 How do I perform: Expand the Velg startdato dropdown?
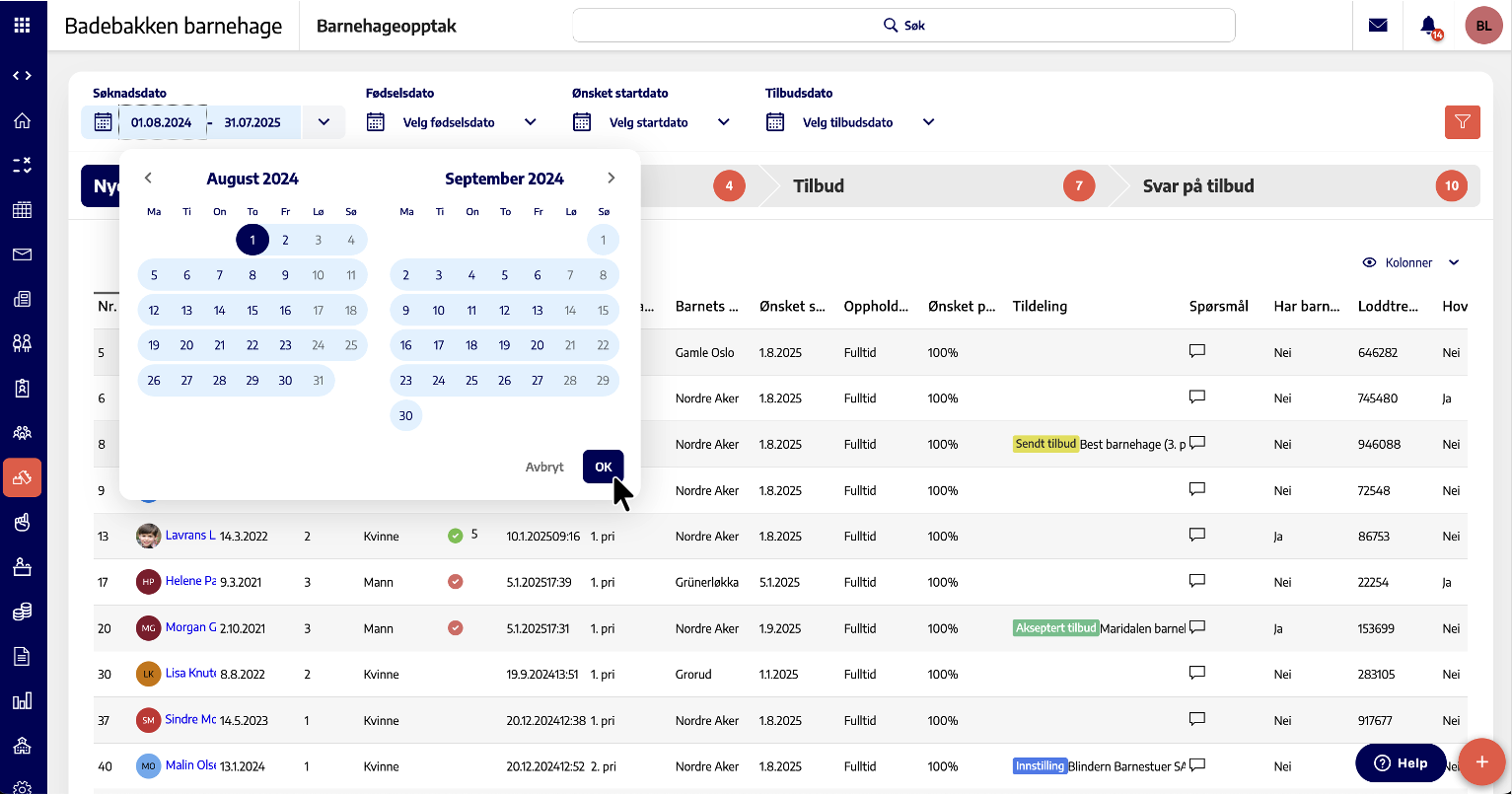coord(724,122)
